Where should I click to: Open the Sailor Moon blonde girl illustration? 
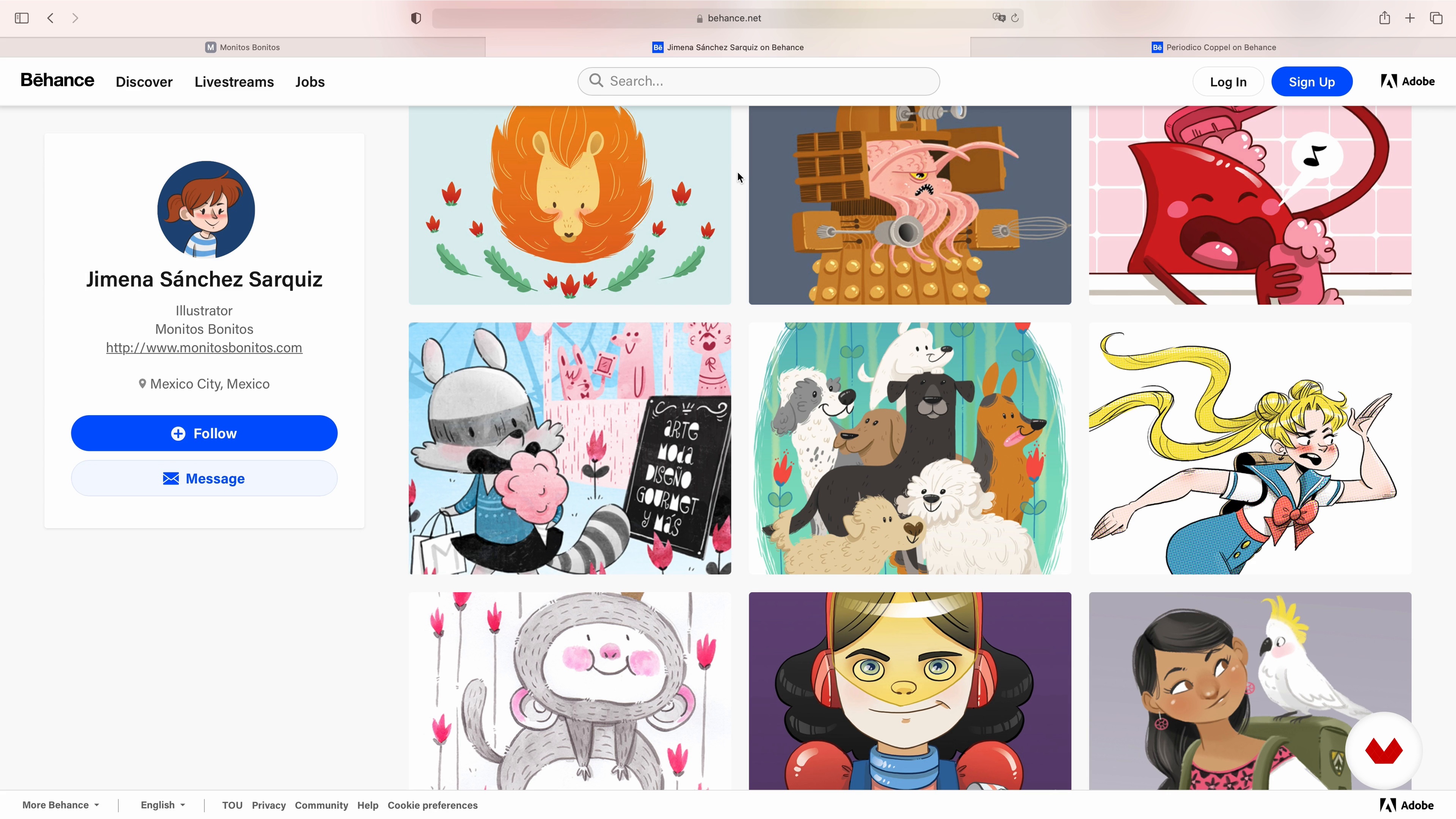coord(1250,448)
